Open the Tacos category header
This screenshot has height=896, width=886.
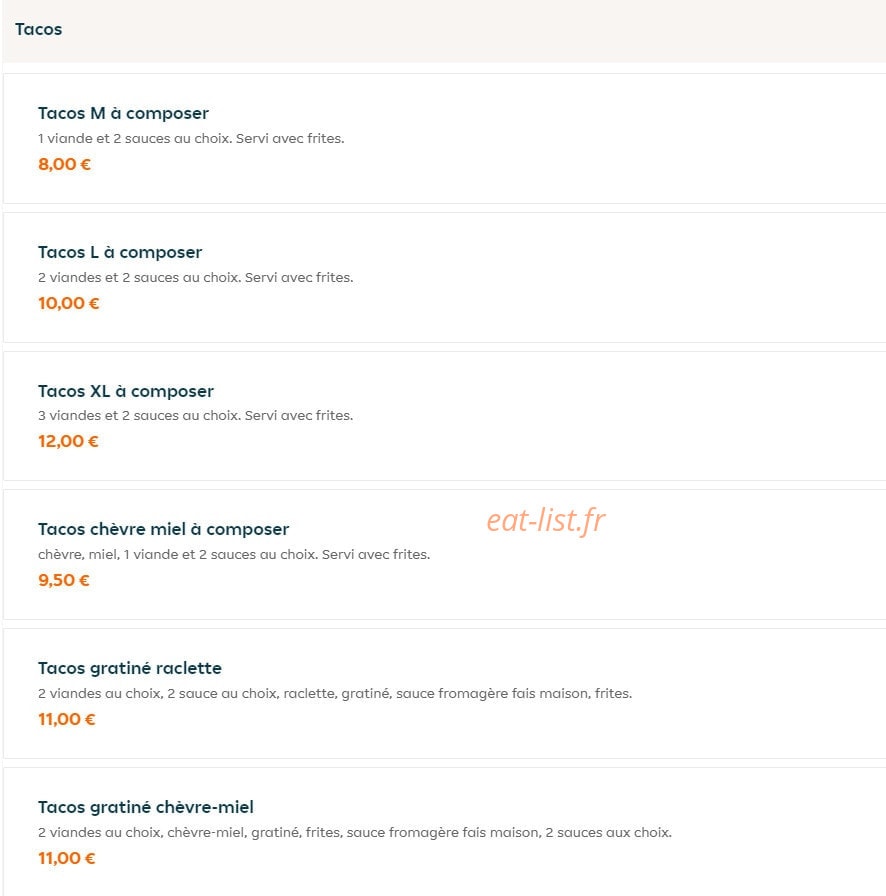(38, 29)
